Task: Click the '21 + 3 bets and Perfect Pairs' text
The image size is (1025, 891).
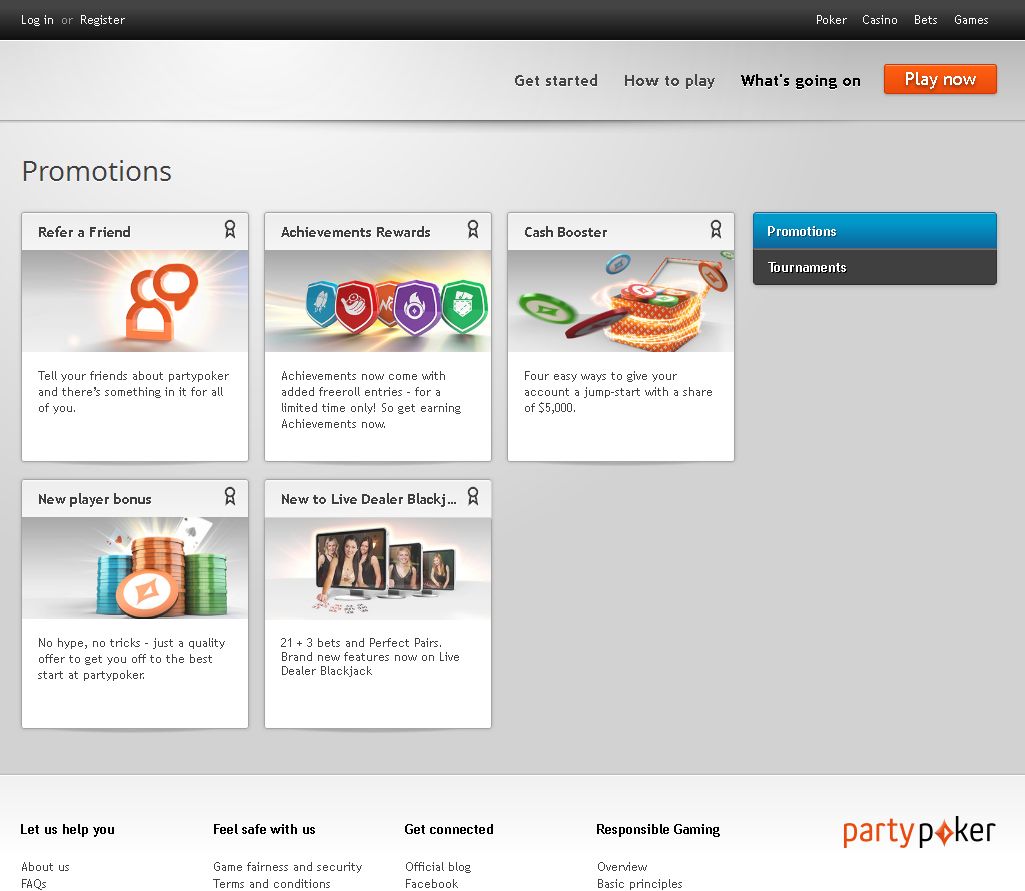Action: [x=370, y=656]
